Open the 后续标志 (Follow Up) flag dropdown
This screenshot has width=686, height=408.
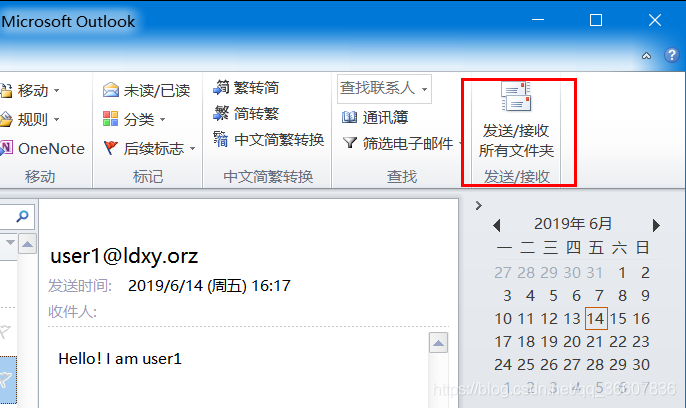click(149, 149)
